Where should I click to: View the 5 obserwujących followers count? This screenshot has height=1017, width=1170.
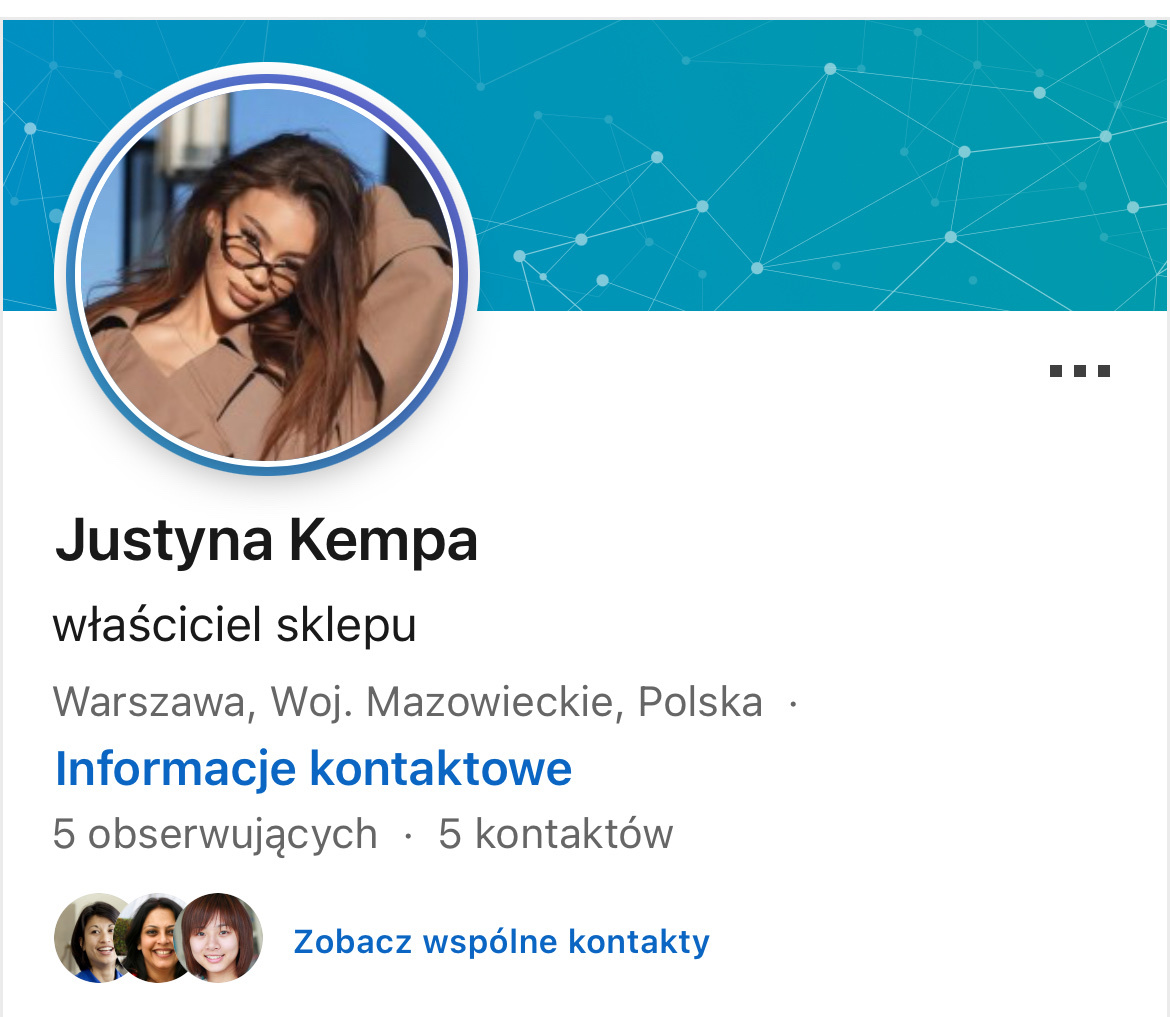tap(215, 834)
